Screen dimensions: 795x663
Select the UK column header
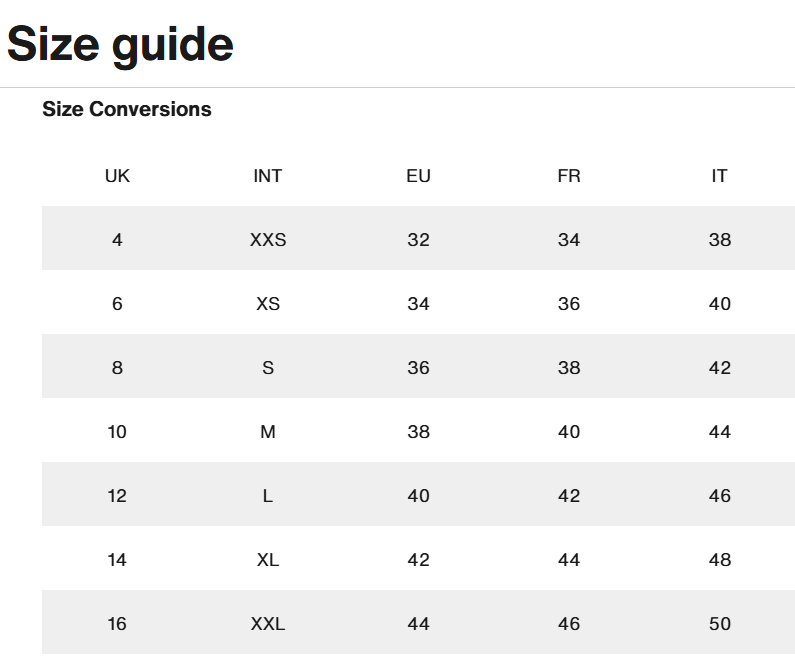117,176
